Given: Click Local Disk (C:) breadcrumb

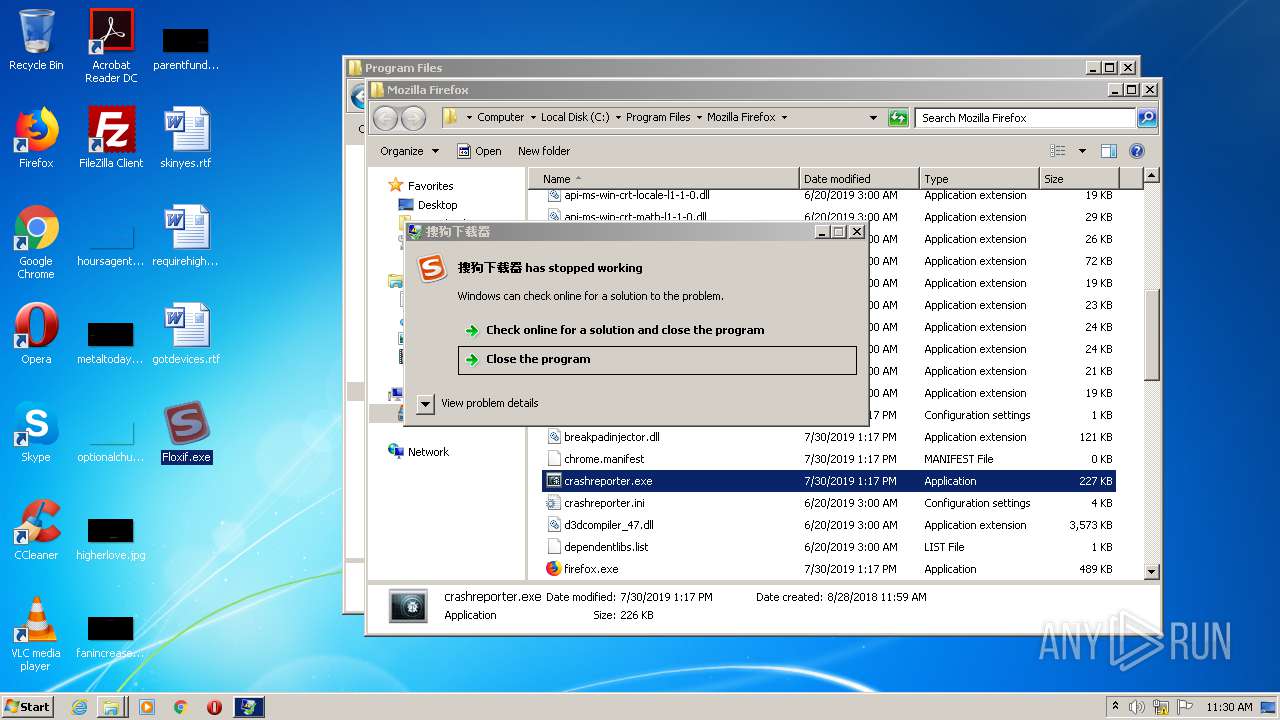Looking at the screenshot, I should click(x=575, y=117).
